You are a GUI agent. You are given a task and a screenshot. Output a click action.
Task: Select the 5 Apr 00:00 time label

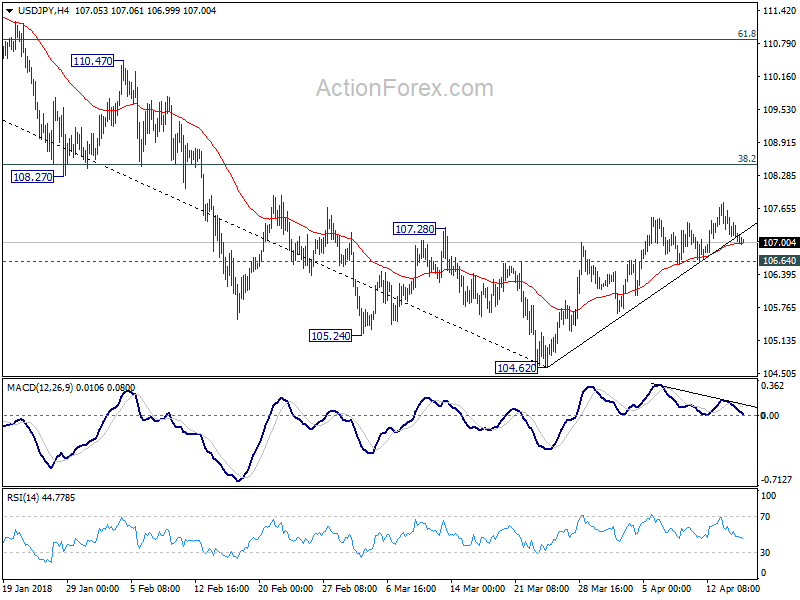(x=667, y=588)
